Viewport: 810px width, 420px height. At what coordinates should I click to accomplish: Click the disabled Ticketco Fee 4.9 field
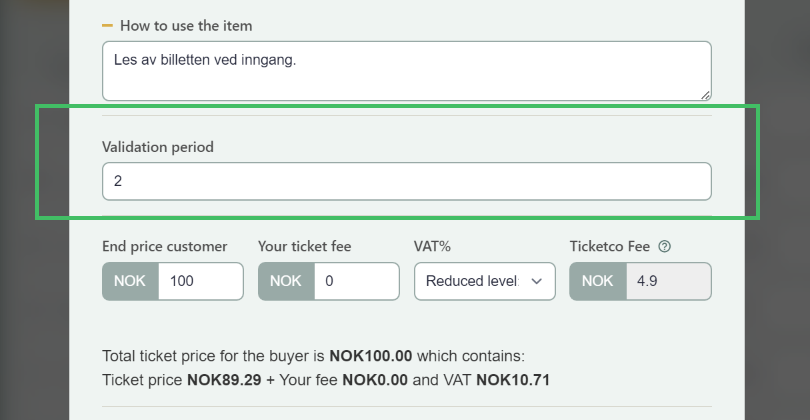click(x=668, y=281)
